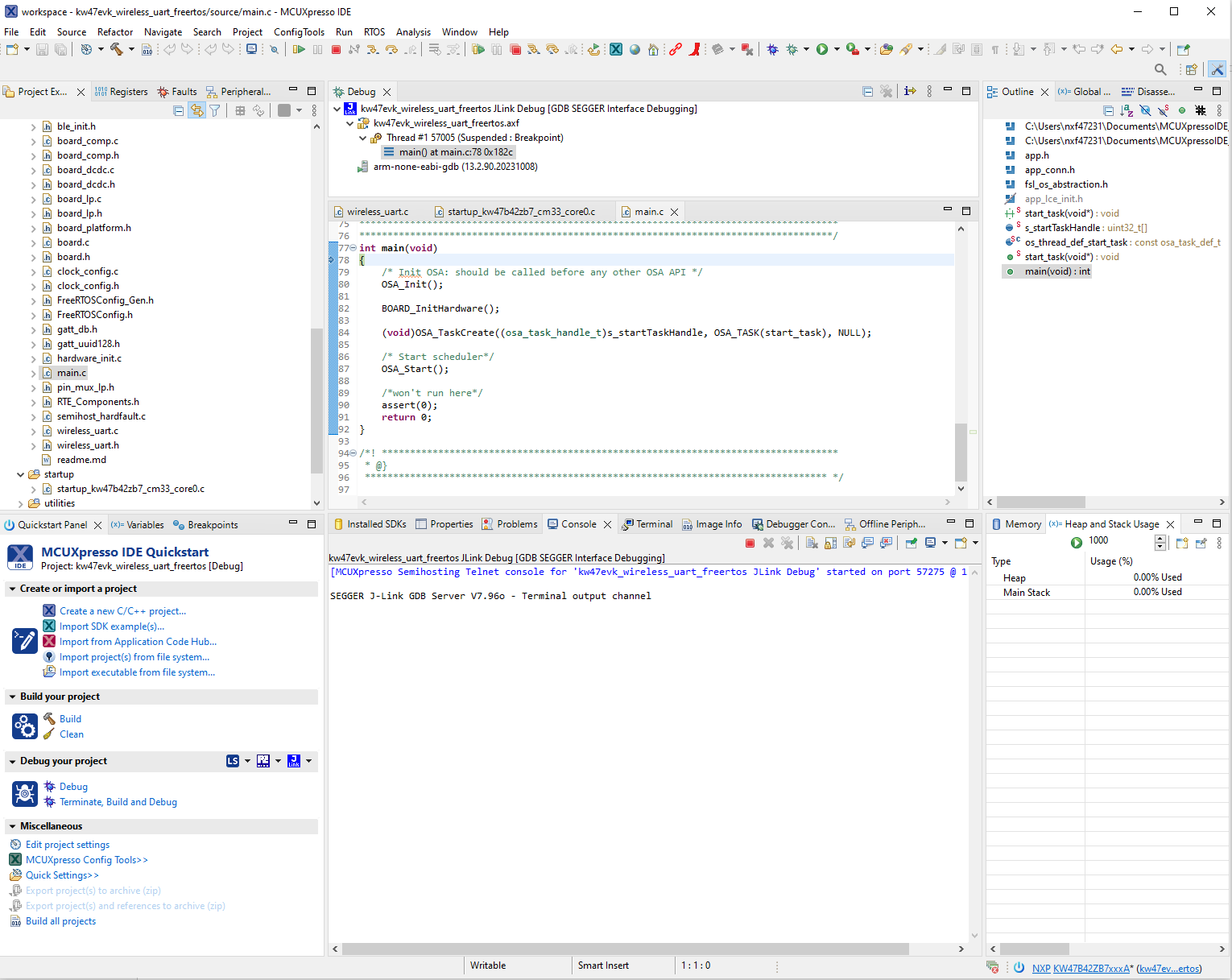The image size is (1232, 980).
Task: Pin the Console view
Action: (x=911, y=543)
